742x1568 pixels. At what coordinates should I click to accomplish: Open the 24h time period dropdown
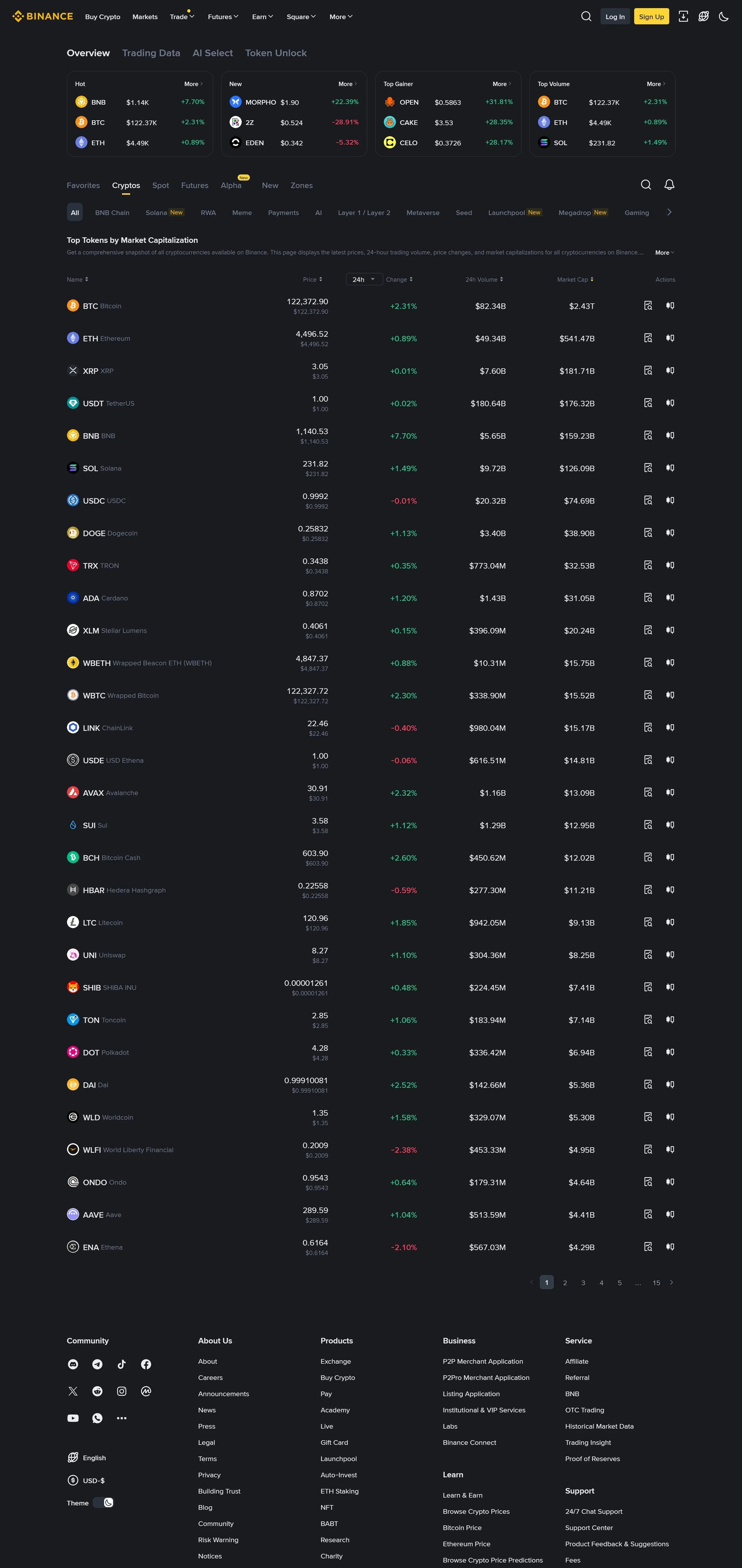(364, 279)
